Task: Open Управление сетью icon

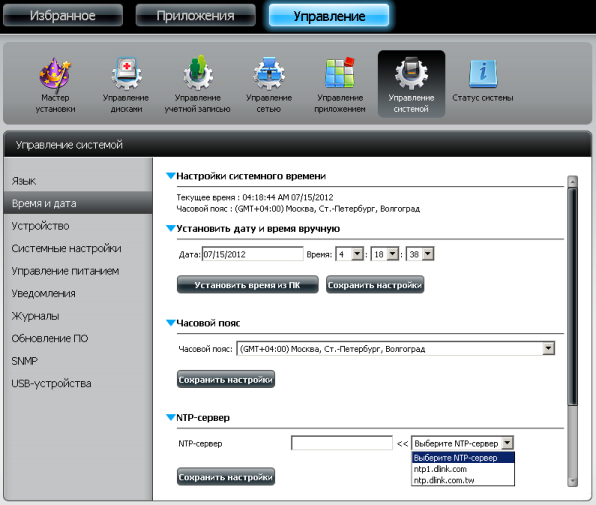Action: click(269, 73)
